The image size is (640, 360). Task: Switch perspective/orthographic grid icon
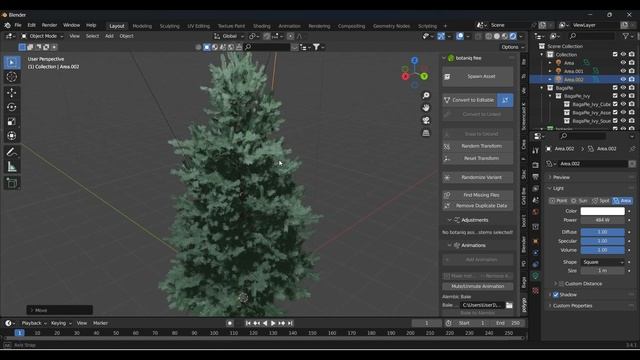[426, 133]
